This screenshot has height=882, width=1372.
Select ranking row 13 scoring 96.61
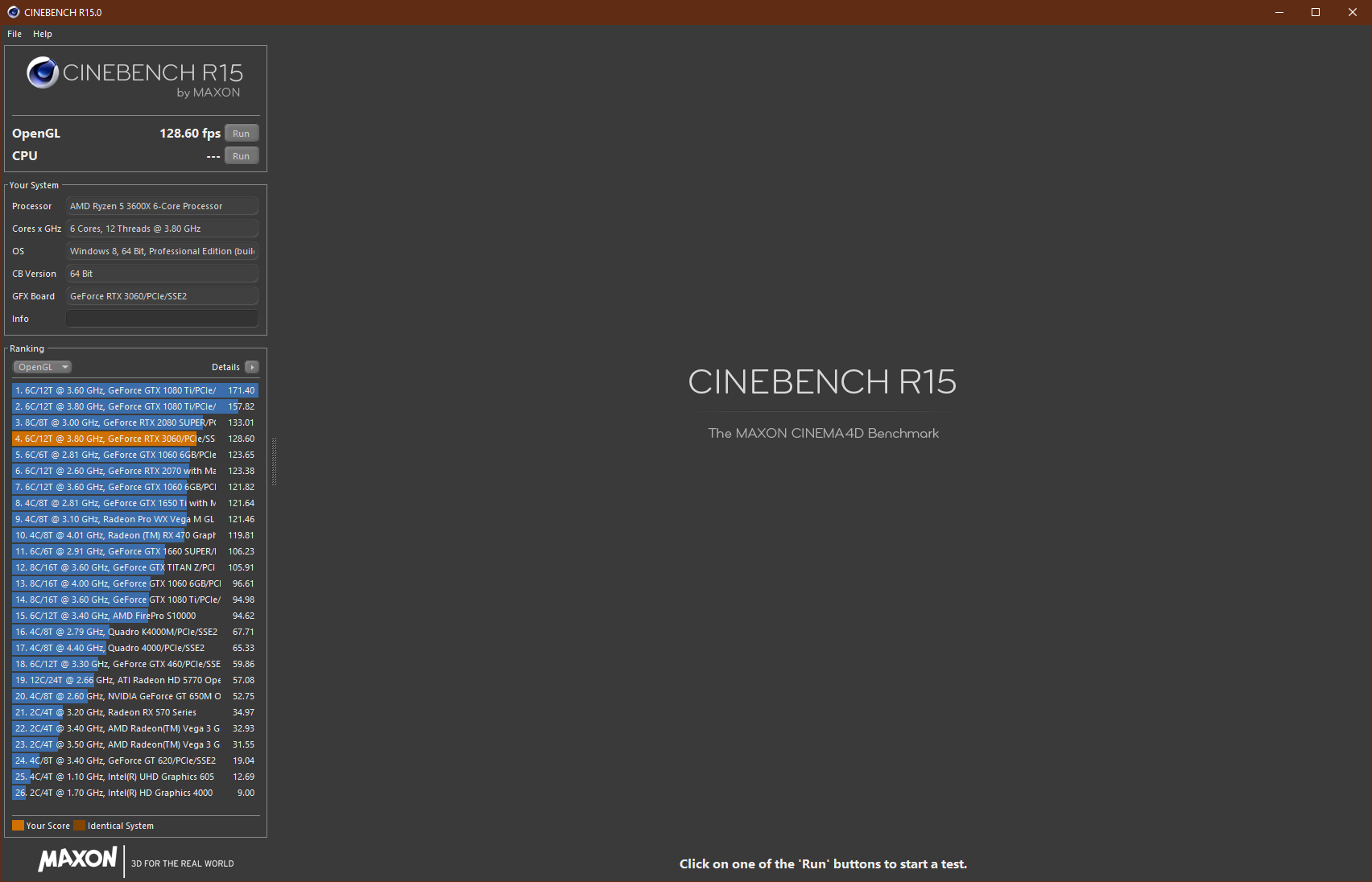135,583
